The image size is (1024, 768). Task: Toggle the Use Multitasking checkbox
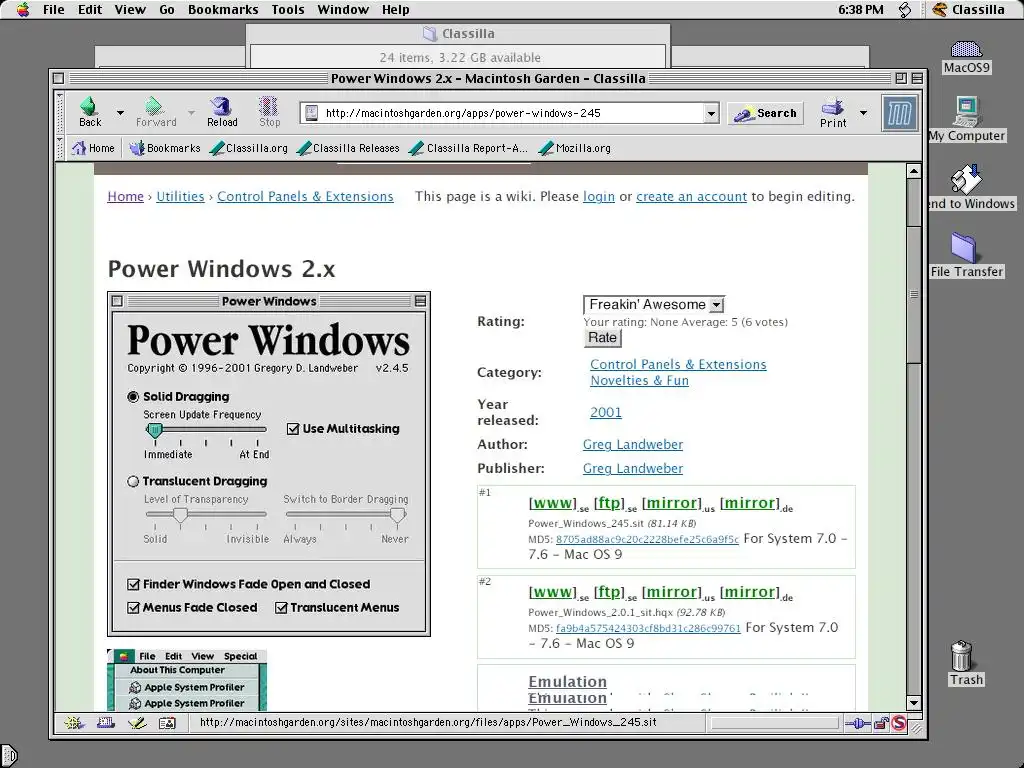293,429
